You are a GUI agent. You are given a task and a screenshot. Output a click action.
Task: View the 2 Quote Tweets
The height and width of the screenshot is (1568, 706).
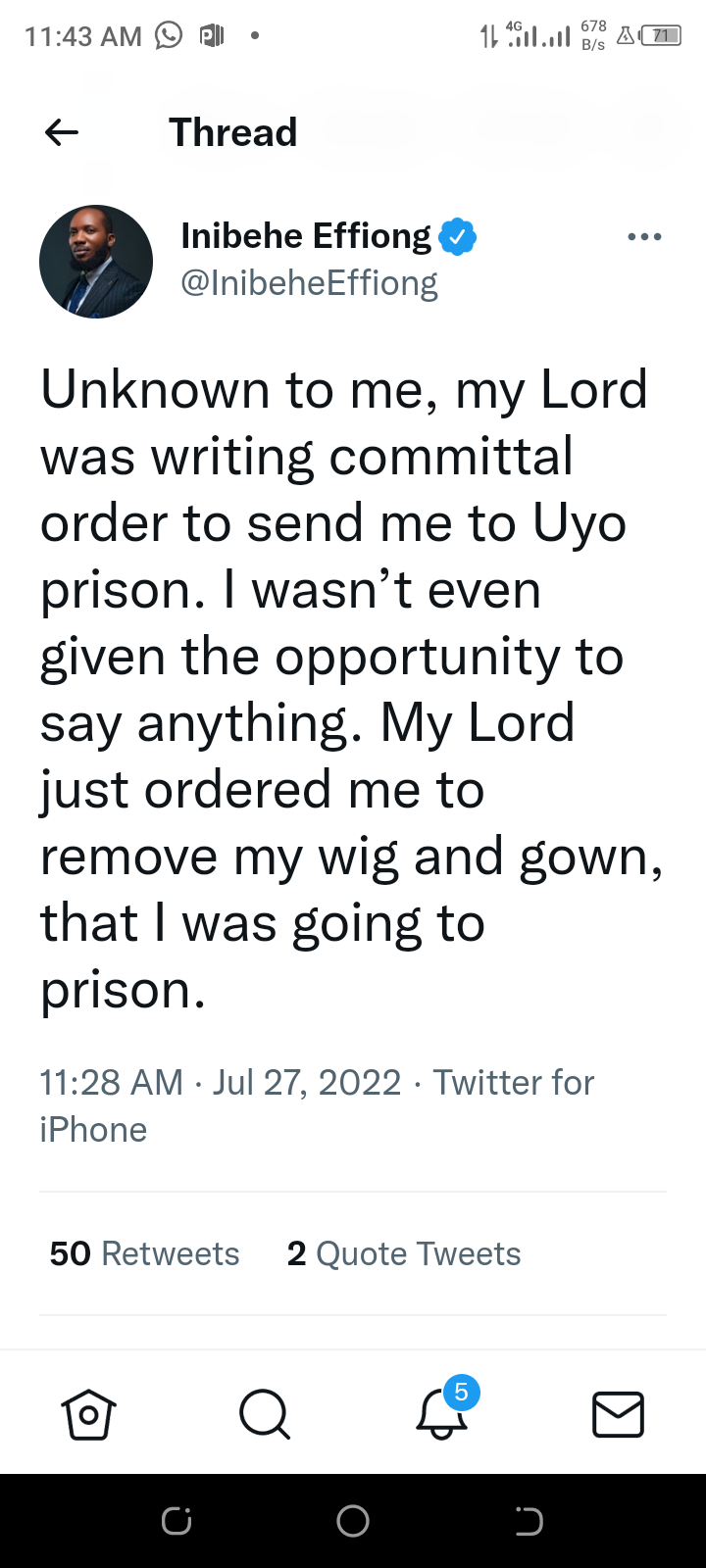(404, 1253)
